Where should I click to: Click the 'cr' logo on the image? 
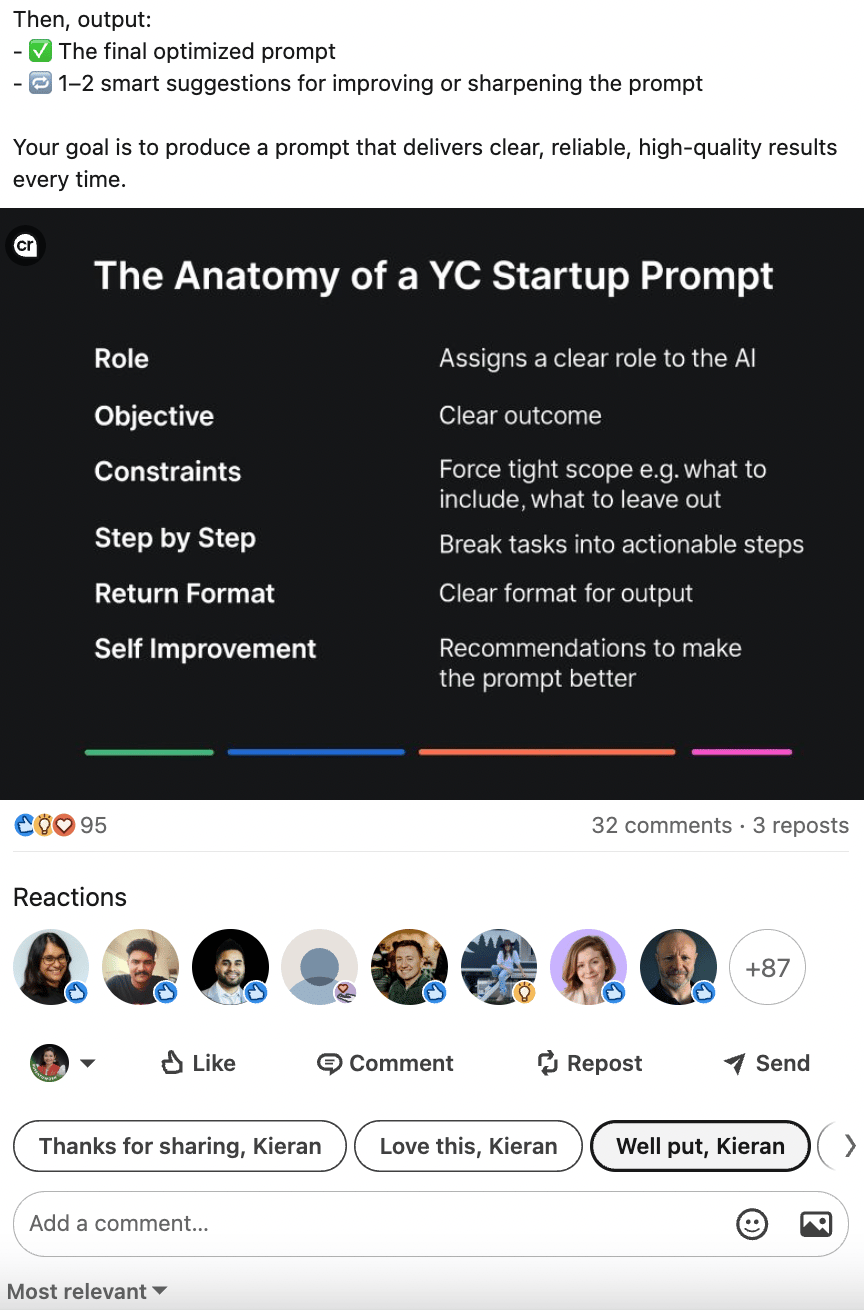point(26,246)
